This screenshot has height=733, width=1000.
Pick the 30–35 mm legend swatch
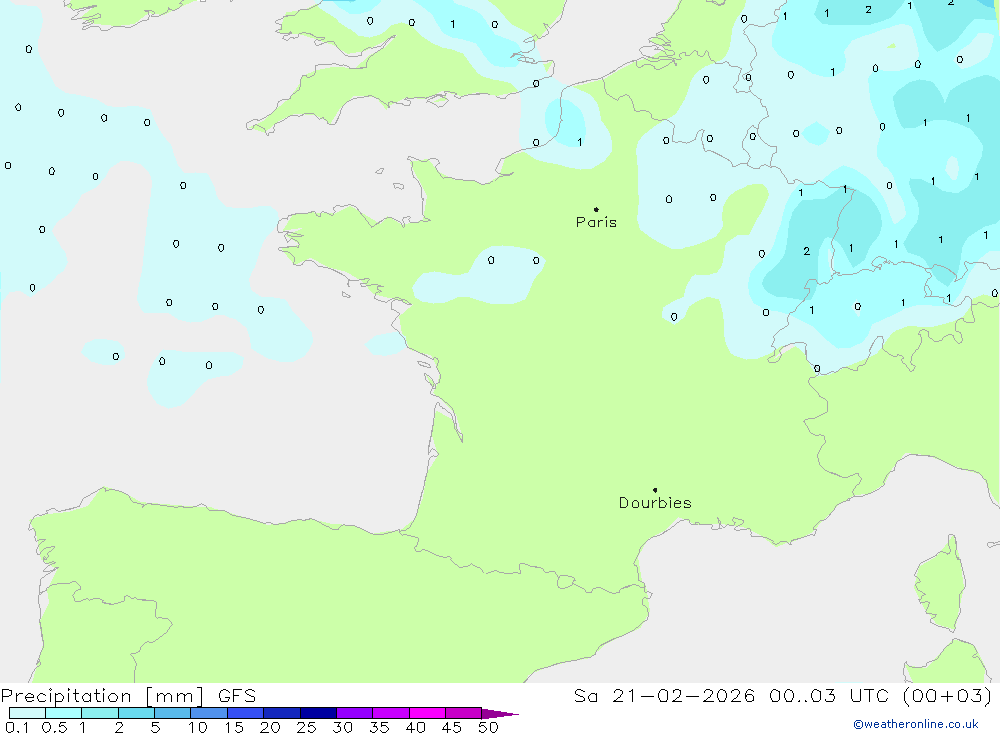355,713
